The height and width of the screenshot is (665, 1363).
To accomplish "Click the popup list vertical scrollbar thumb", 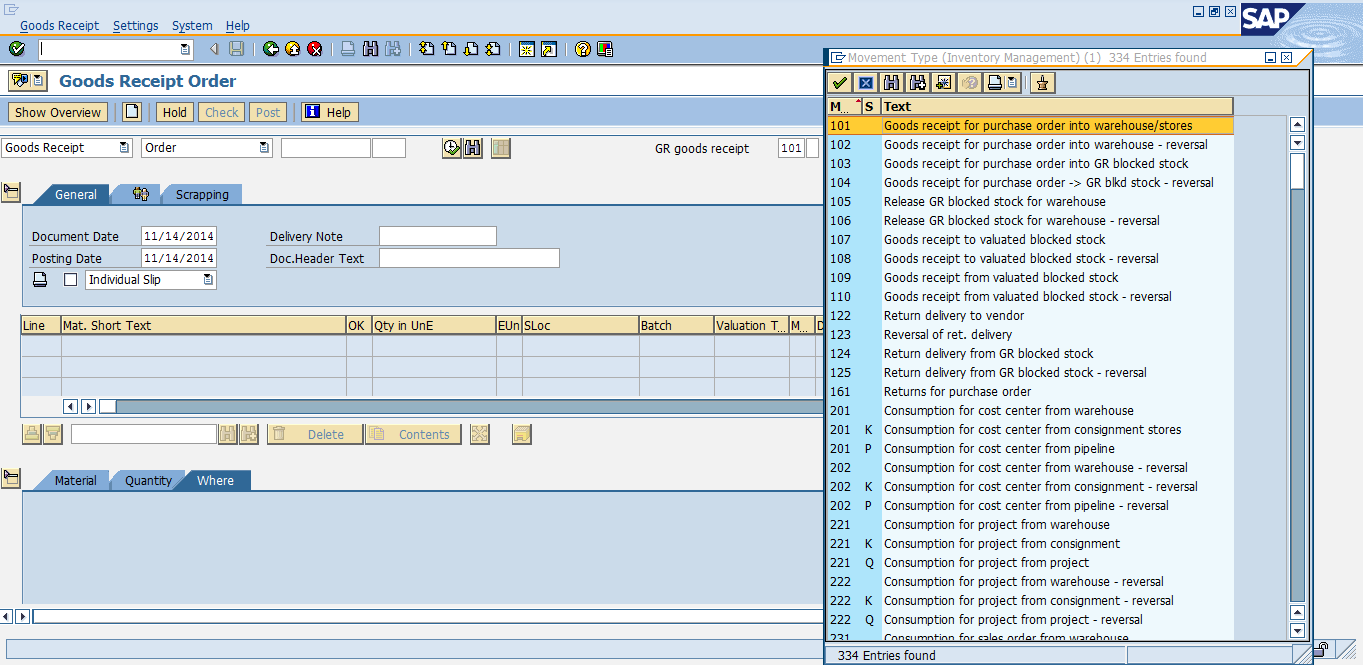I will pos(1298,171).
